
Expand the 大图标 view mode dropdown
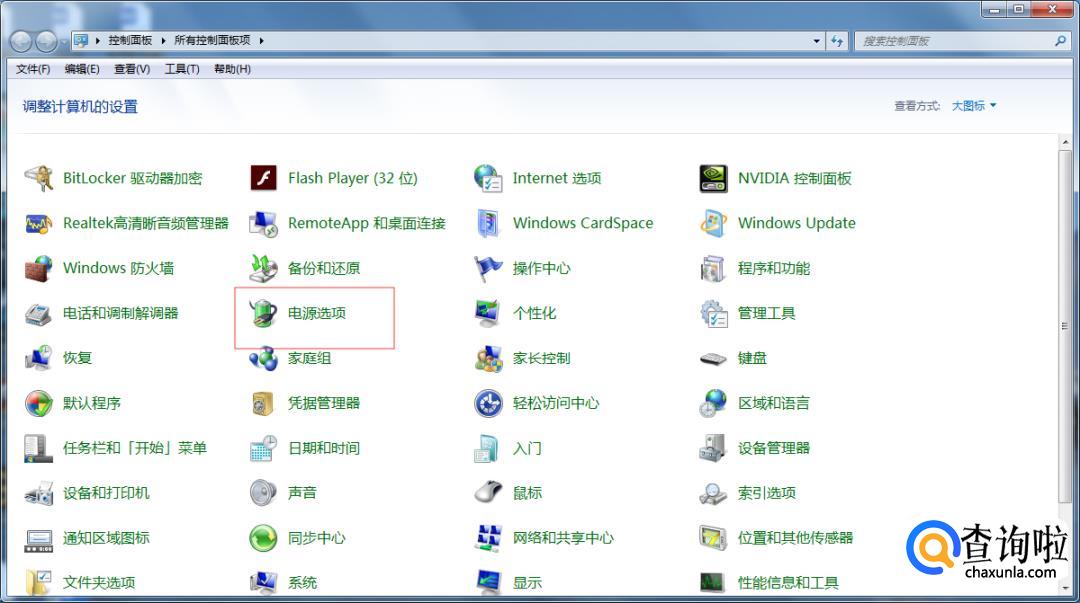click(x=974, y=105)
